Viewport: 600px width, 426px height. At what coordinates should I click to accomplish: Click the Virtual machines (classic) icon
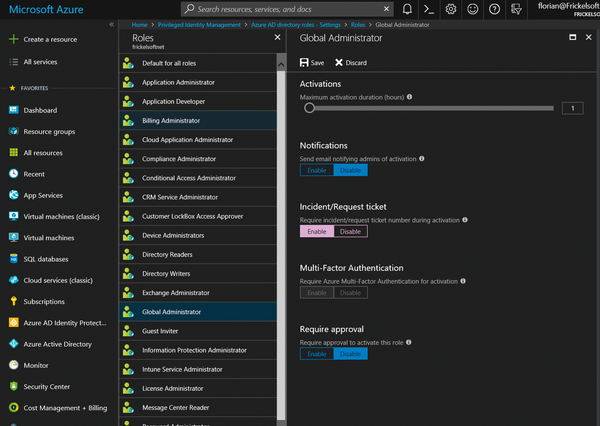point(14,216)
